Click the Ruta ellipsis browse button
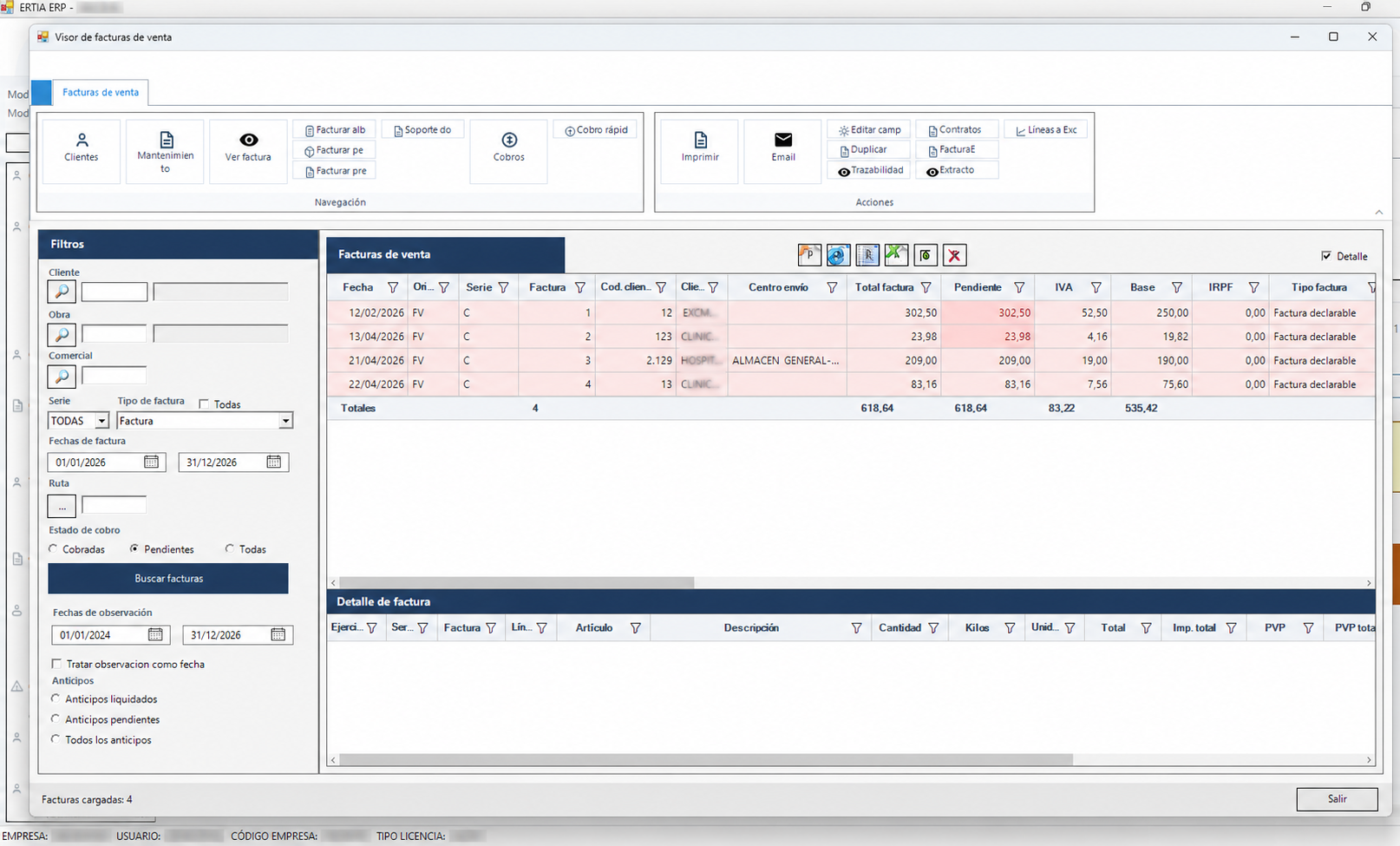Image resolution: width=1400 pixels, height=846 pixels. point(62,505)
